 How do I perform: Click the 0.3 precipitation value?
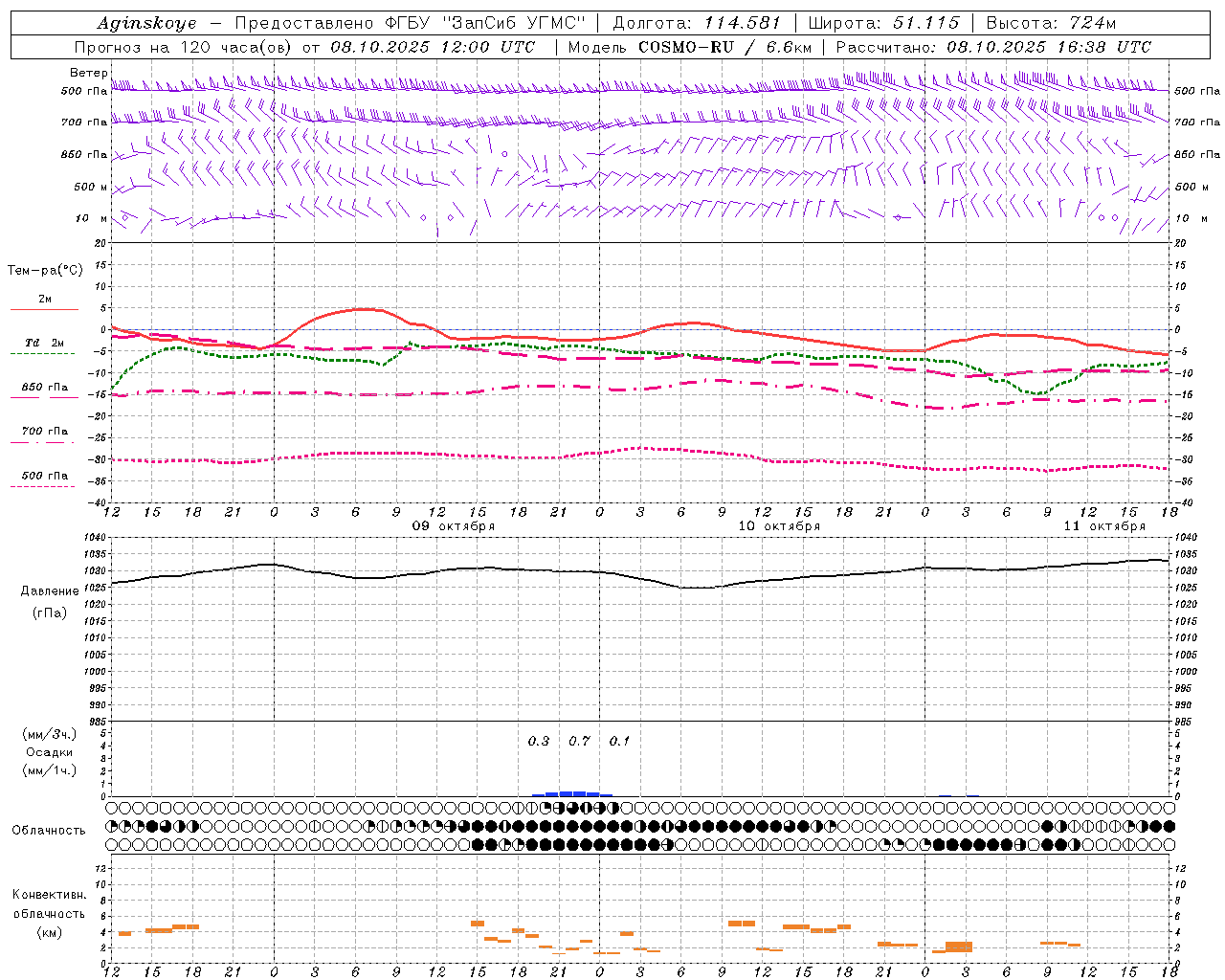pyautogui.click(x=539, y=741)
